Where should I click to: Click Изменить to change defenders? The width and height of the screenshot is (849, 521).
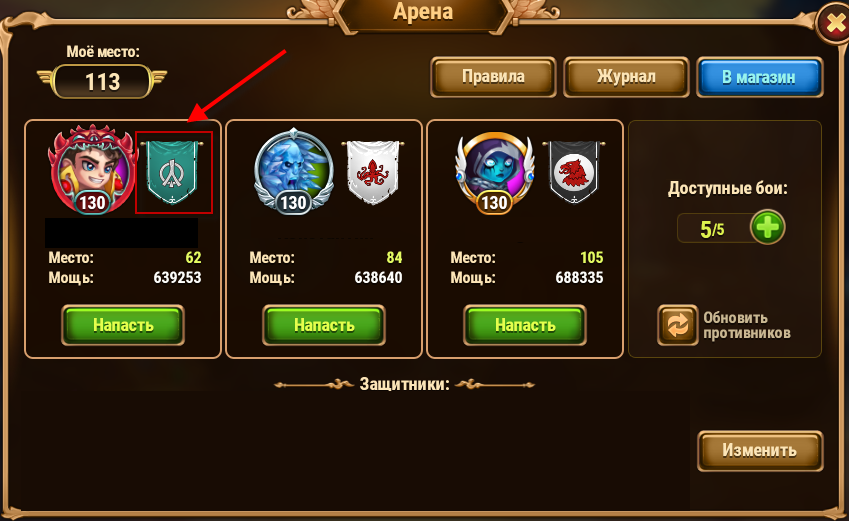click(x=760, y=451)
